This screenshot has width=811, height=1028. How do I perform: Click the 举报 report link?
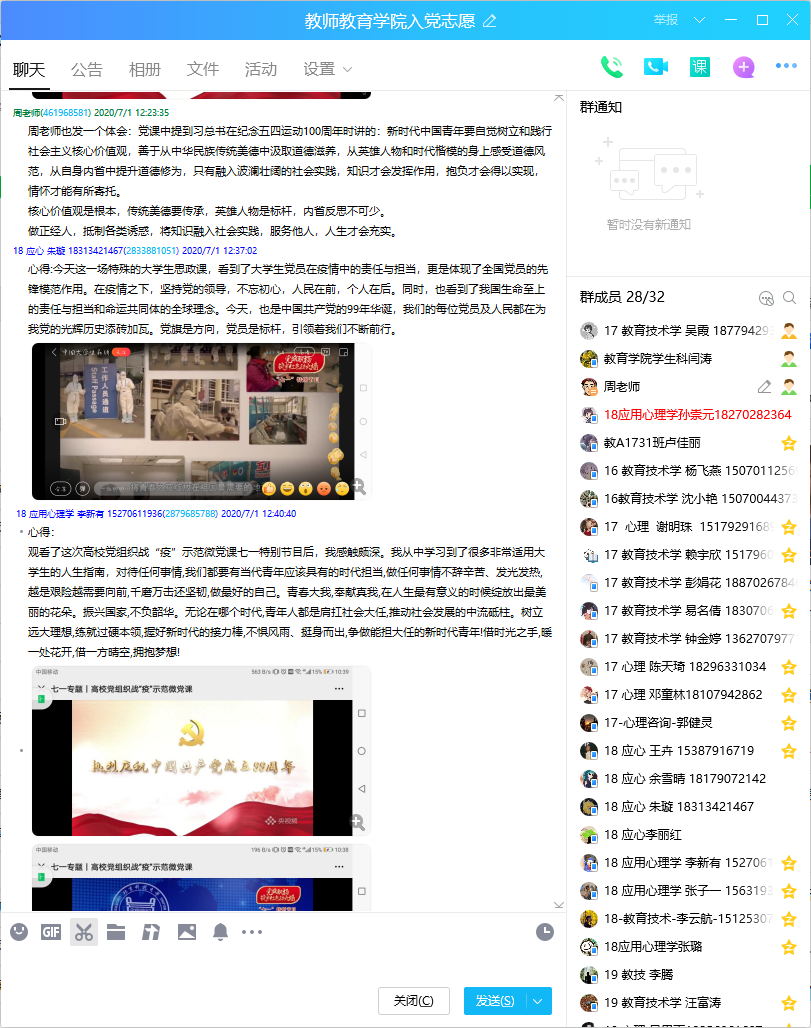[666, 20]
